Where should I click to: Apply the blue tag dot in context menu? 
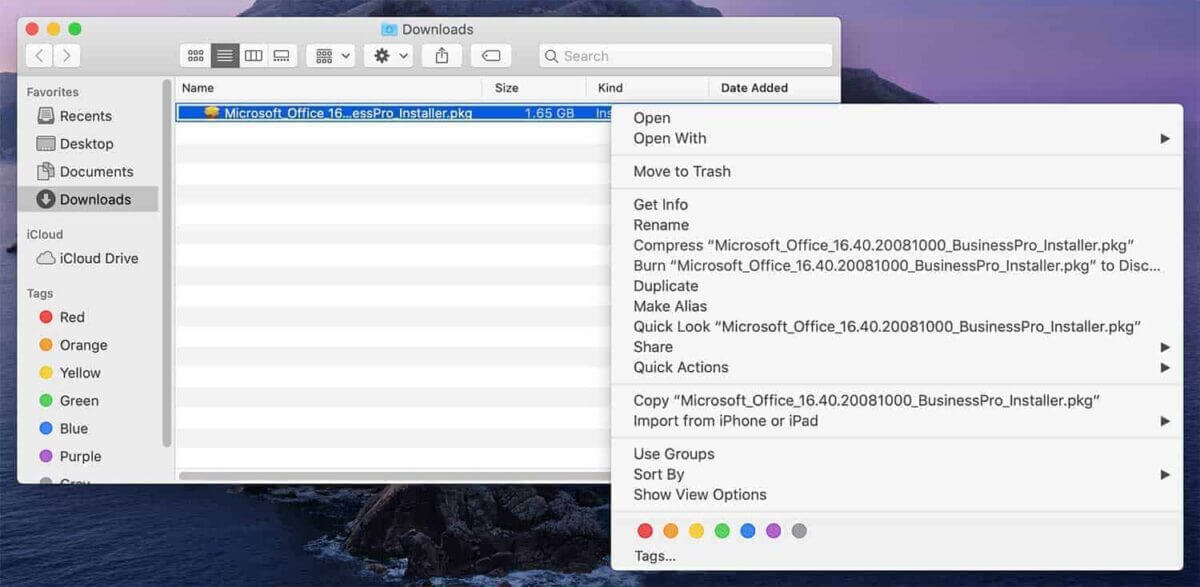click(748, 531)
